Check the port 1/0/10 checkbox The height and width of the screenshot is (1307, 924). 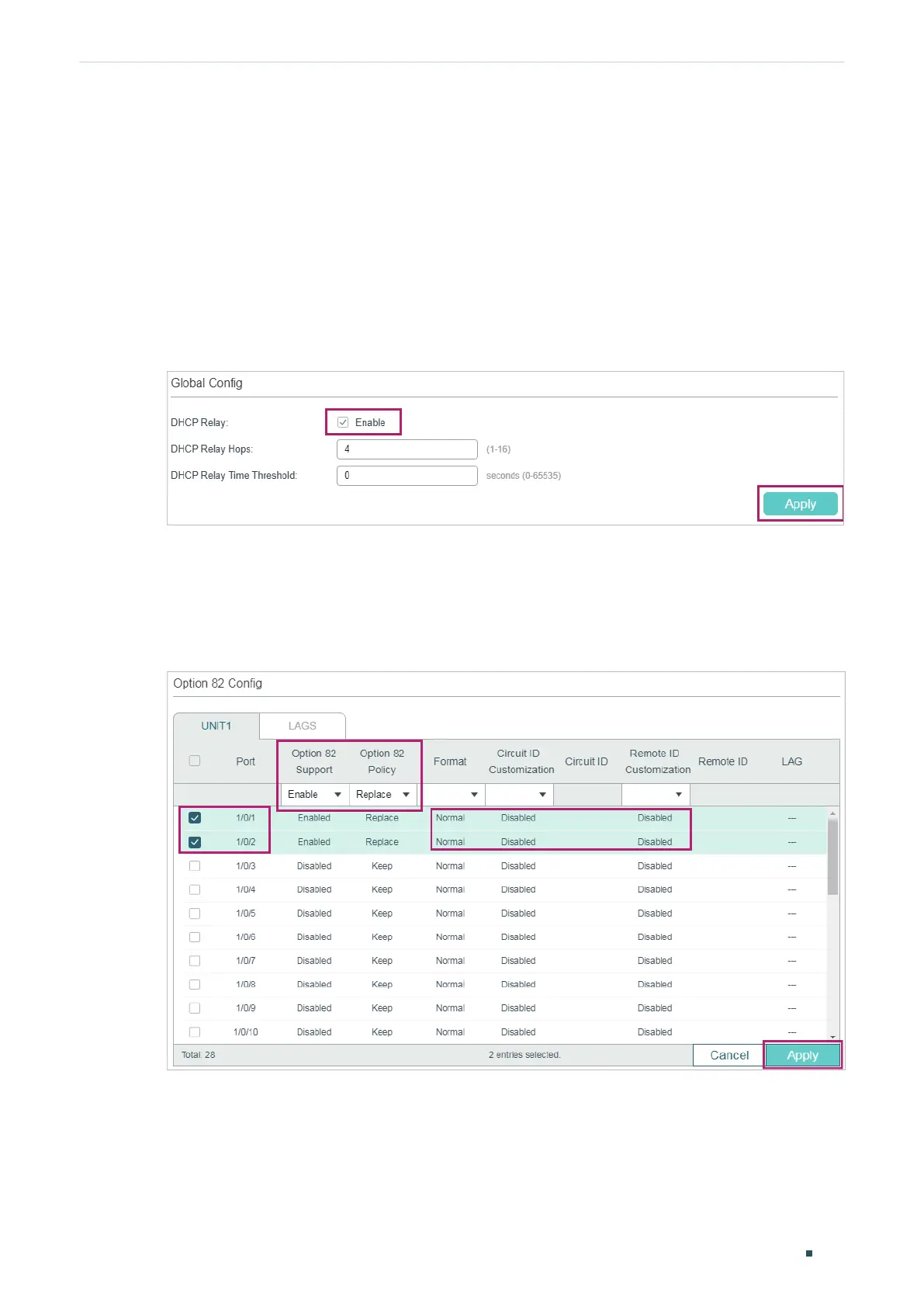coord(195,1032)
